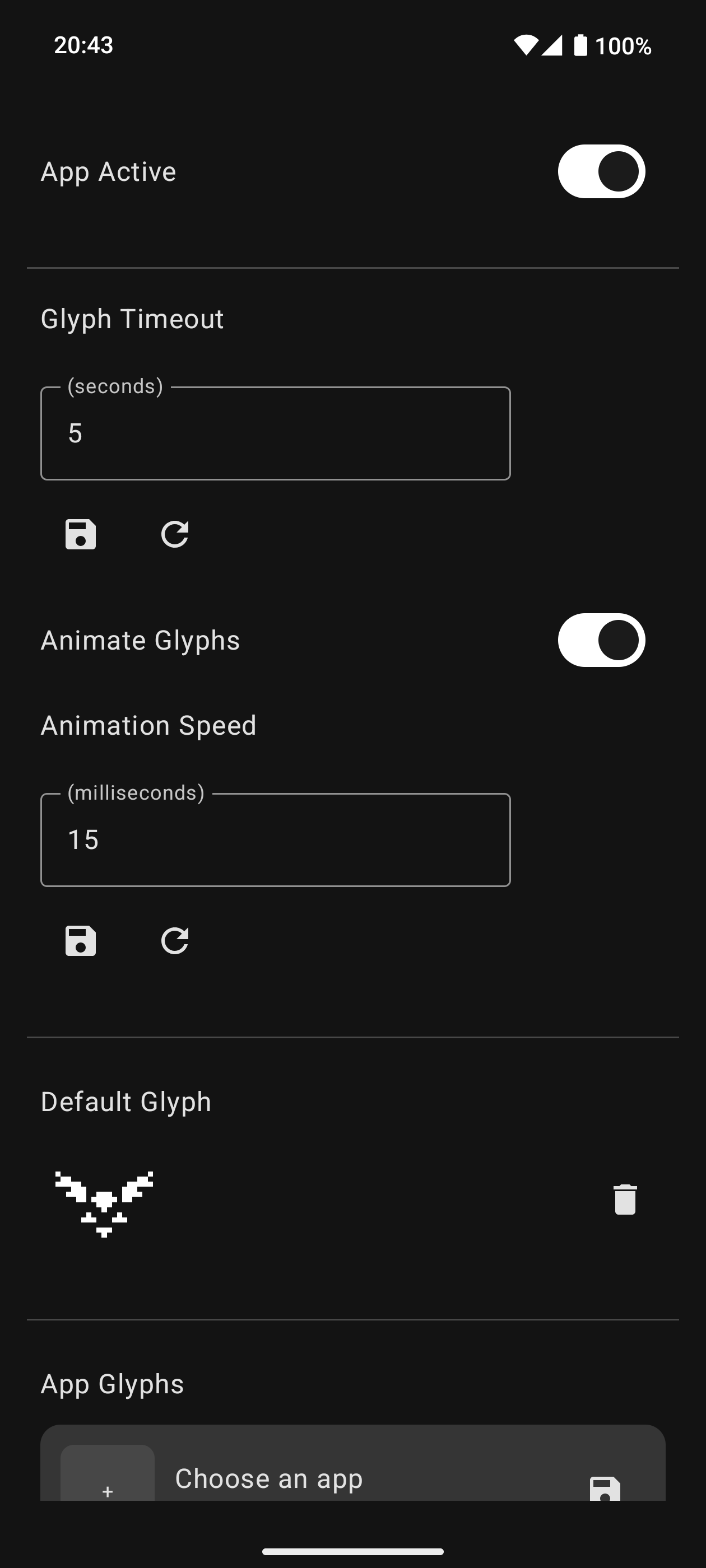The image size is (706, 1568).
Task: Tap the clock in the status bar
Action: pos(83,45)
